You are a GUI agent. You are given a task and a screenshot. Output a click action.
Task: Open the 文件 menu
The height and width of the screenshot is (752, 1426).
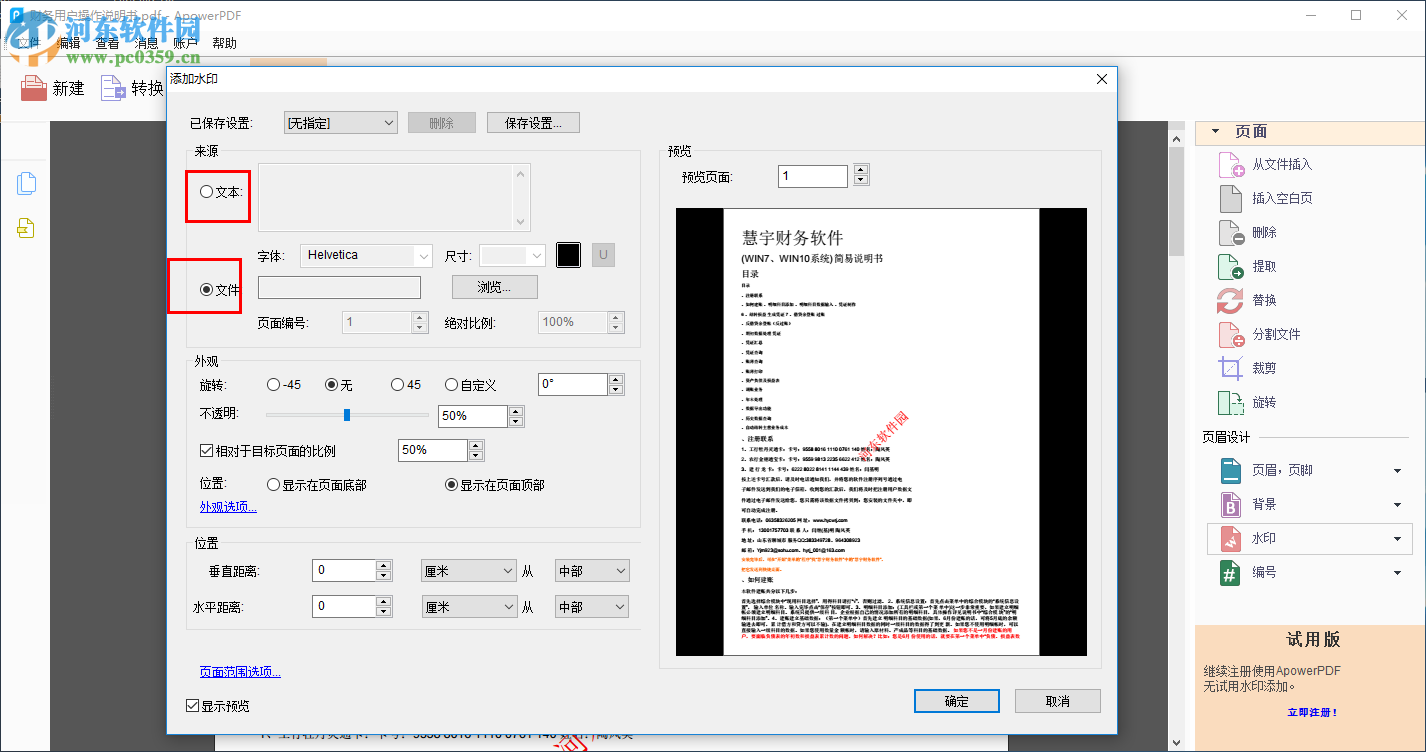tap(28, 42)
